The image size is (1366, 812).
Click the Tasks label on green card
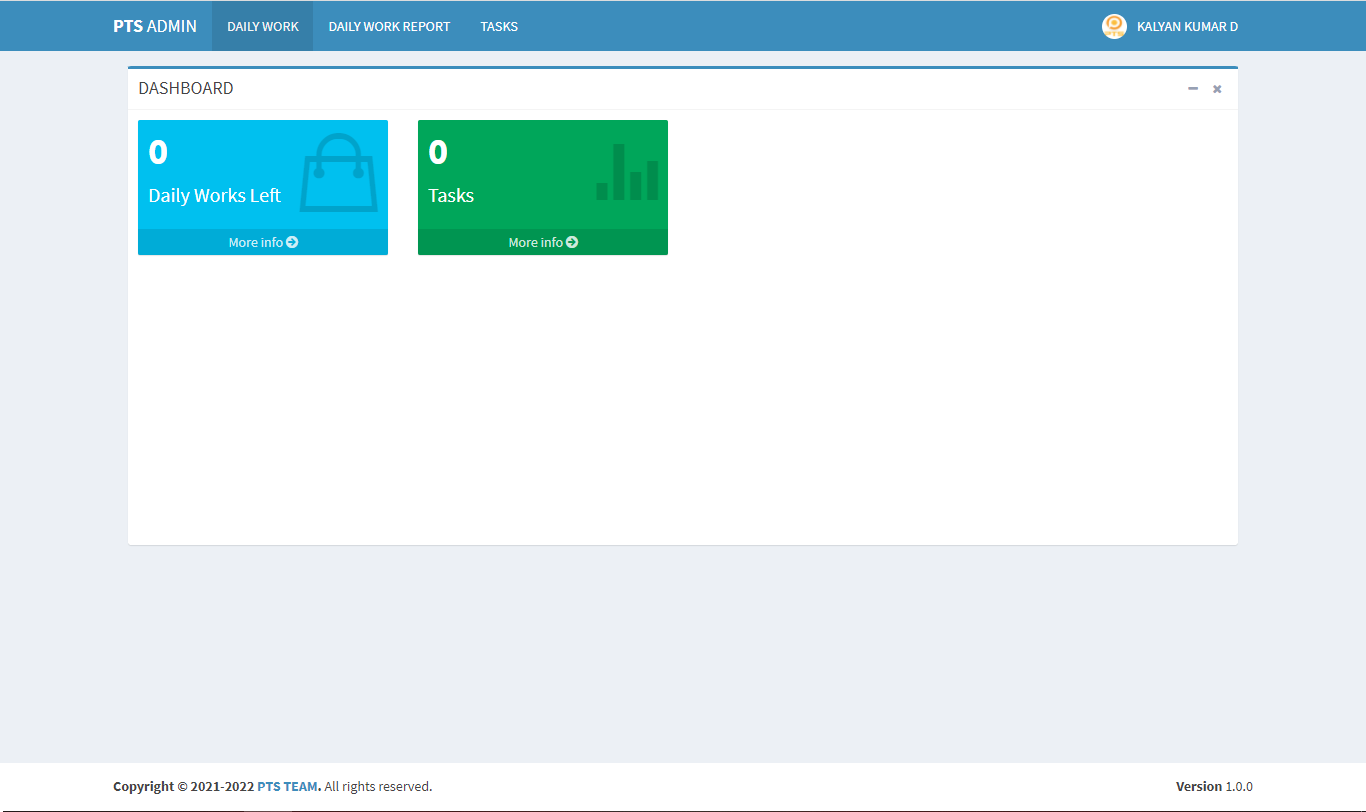(451, 196)
